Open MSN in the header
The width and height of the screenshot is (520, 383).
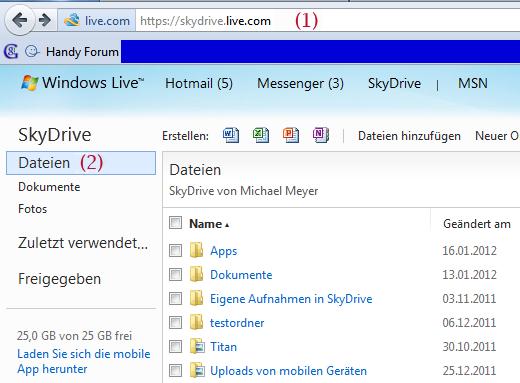pos(473,83)
